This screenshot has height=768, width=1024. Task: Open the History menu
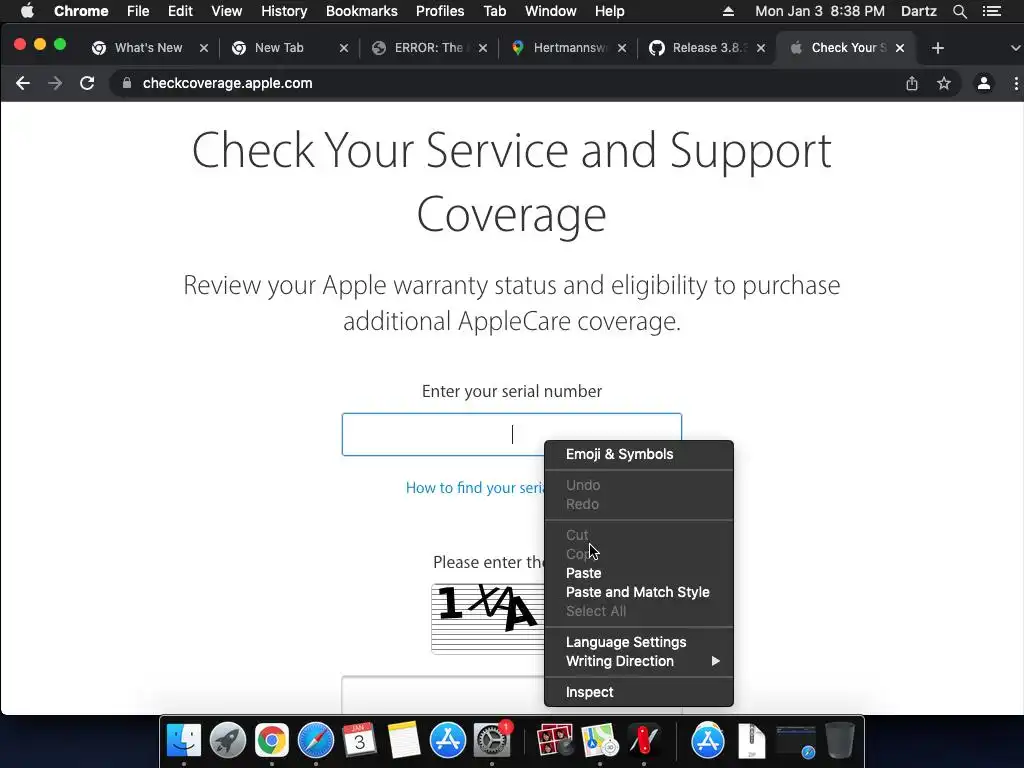tap(283, 11)
